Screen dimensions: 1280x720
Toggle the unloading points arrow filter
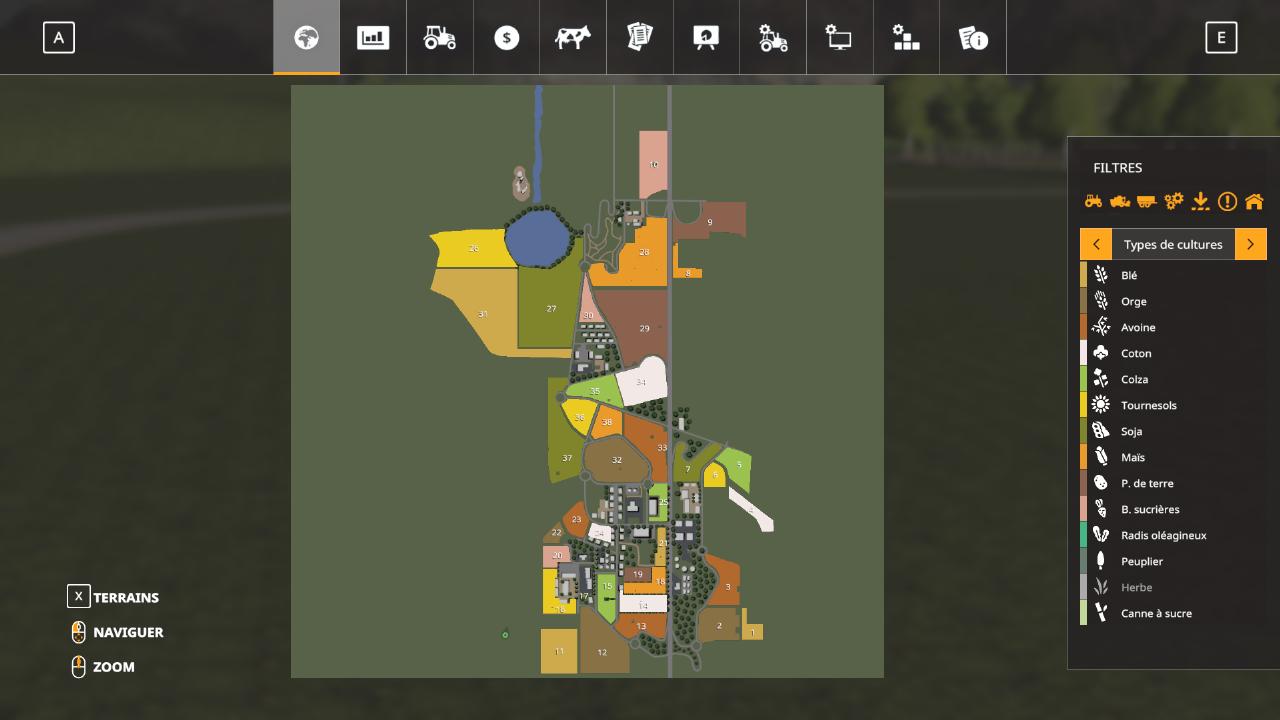(x=1201, y=201)
